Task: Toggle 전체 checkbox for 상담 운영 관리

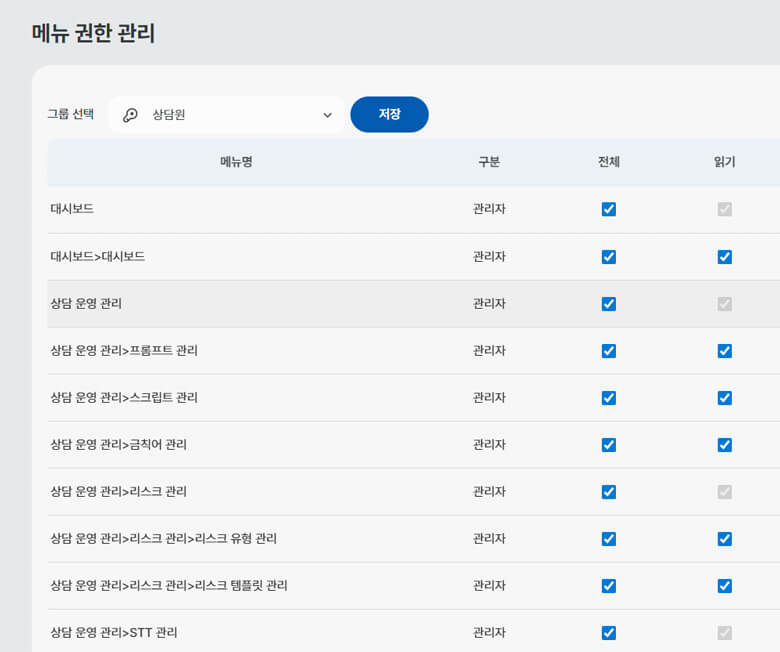Action: click(609, 303)
